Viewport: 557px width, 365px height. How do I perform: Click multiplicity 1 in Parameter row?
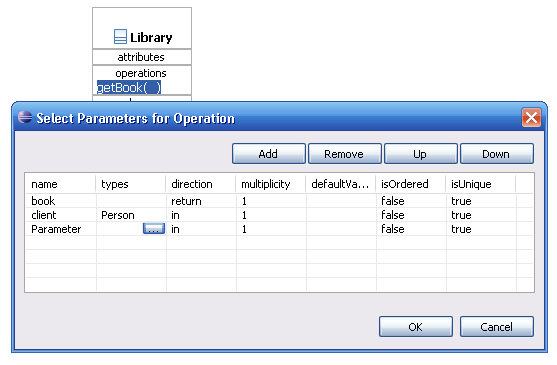(x=244, y=229)
